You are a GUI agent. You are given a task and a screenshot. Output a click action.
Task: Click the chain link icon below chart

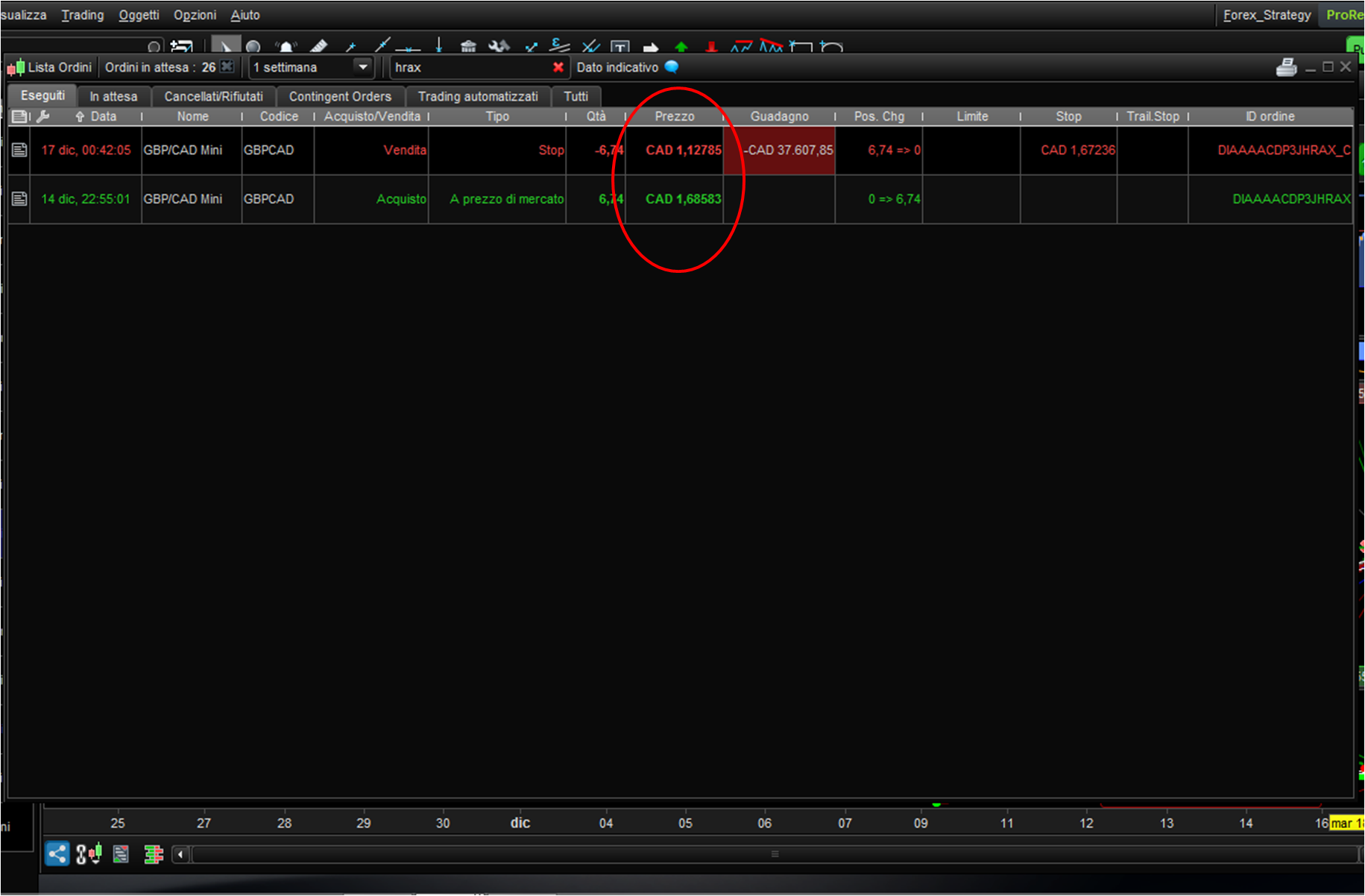pyautogui.click(x=82, y=853)
